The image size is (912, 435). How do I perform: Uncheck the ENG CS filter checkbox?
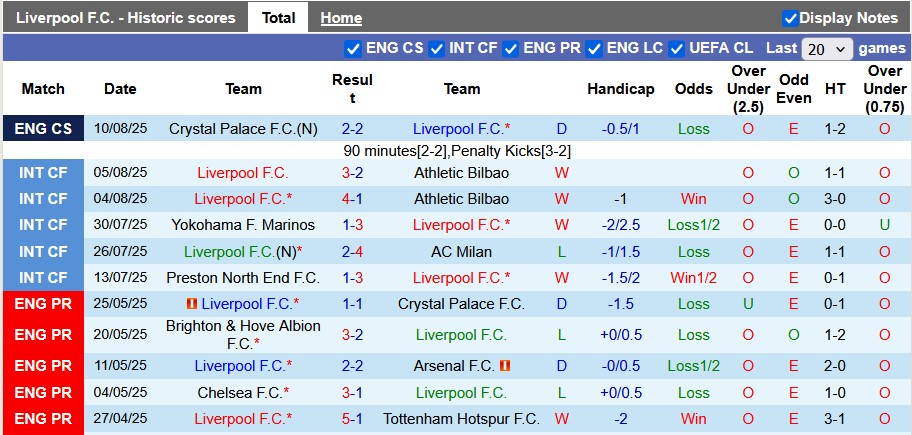point(353,48)
